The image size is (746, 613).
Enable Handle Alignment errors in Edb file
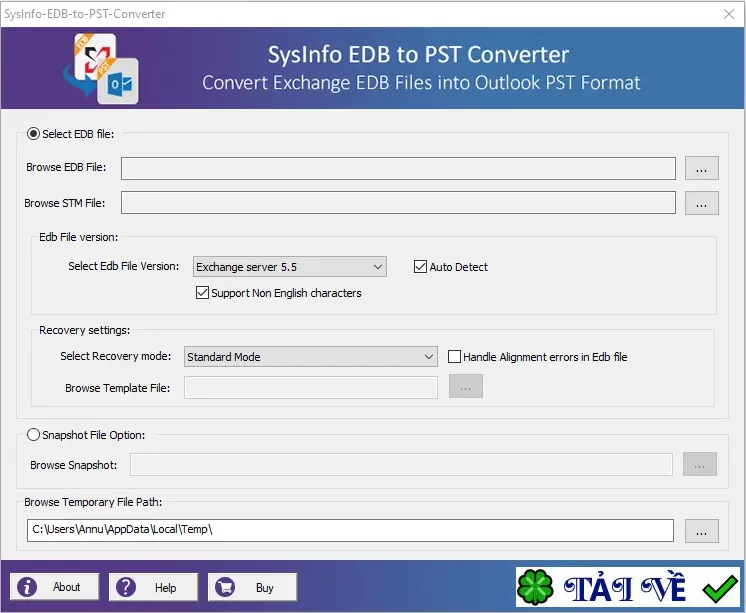[454, 356]
